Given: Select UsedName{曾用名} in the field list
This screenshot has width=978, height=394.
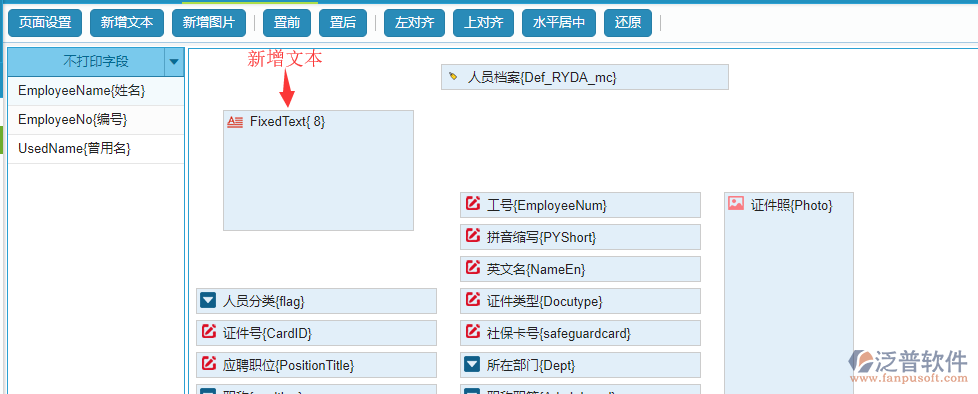Looking at the screenshot, I should tap(96, 149).
